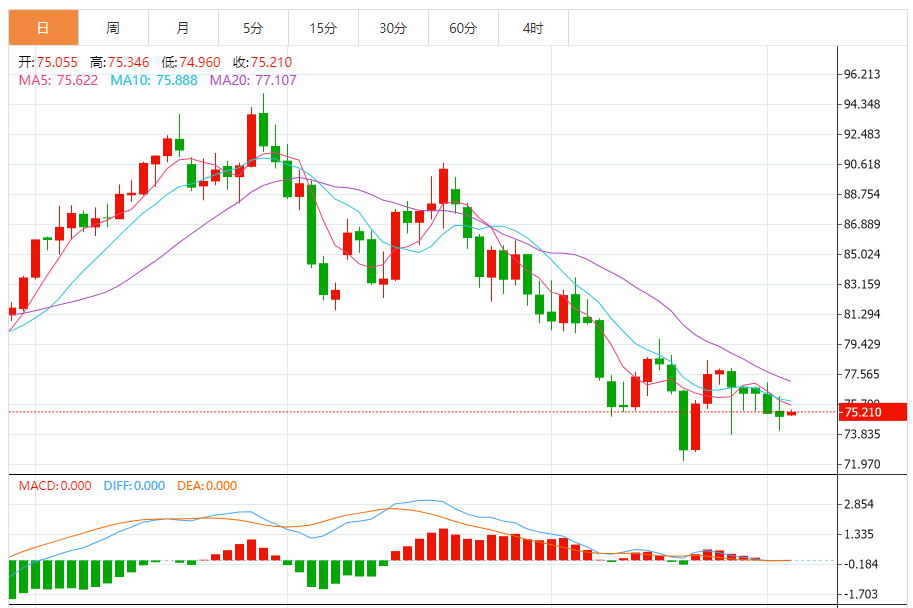Click the DEA:0.000 indicator label
This screenshot has height=608, width=913.
pos(207,486)
